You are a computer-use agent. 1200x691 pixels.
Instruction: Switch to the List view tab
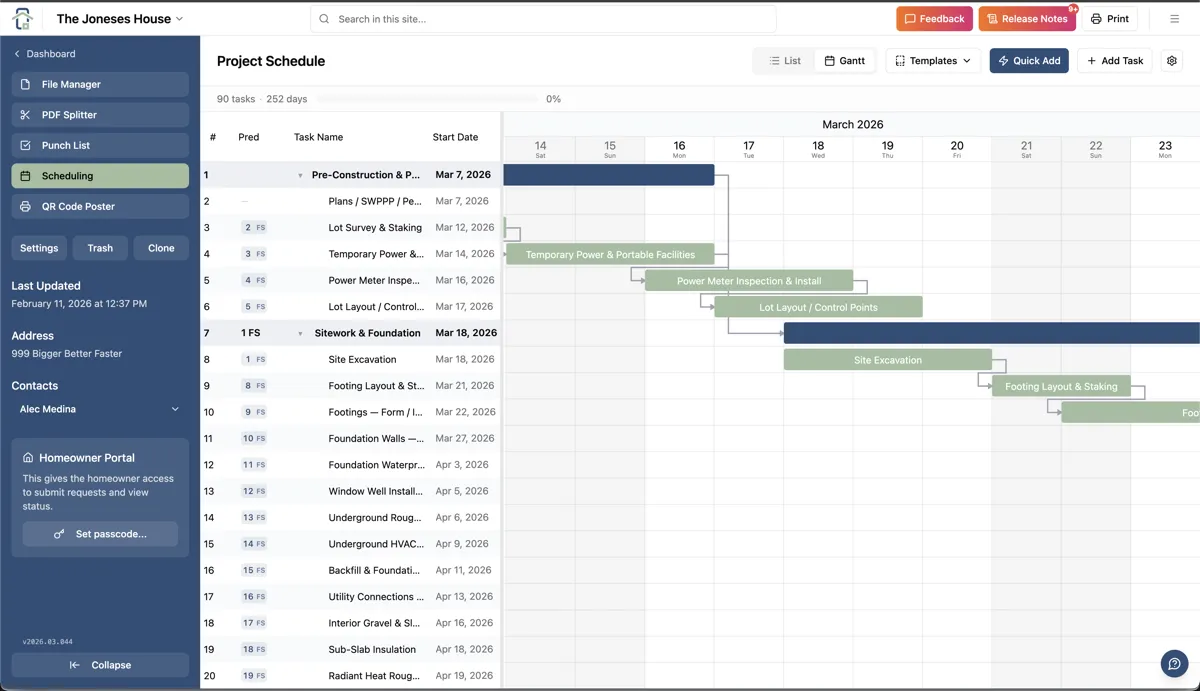coord(783,60)
